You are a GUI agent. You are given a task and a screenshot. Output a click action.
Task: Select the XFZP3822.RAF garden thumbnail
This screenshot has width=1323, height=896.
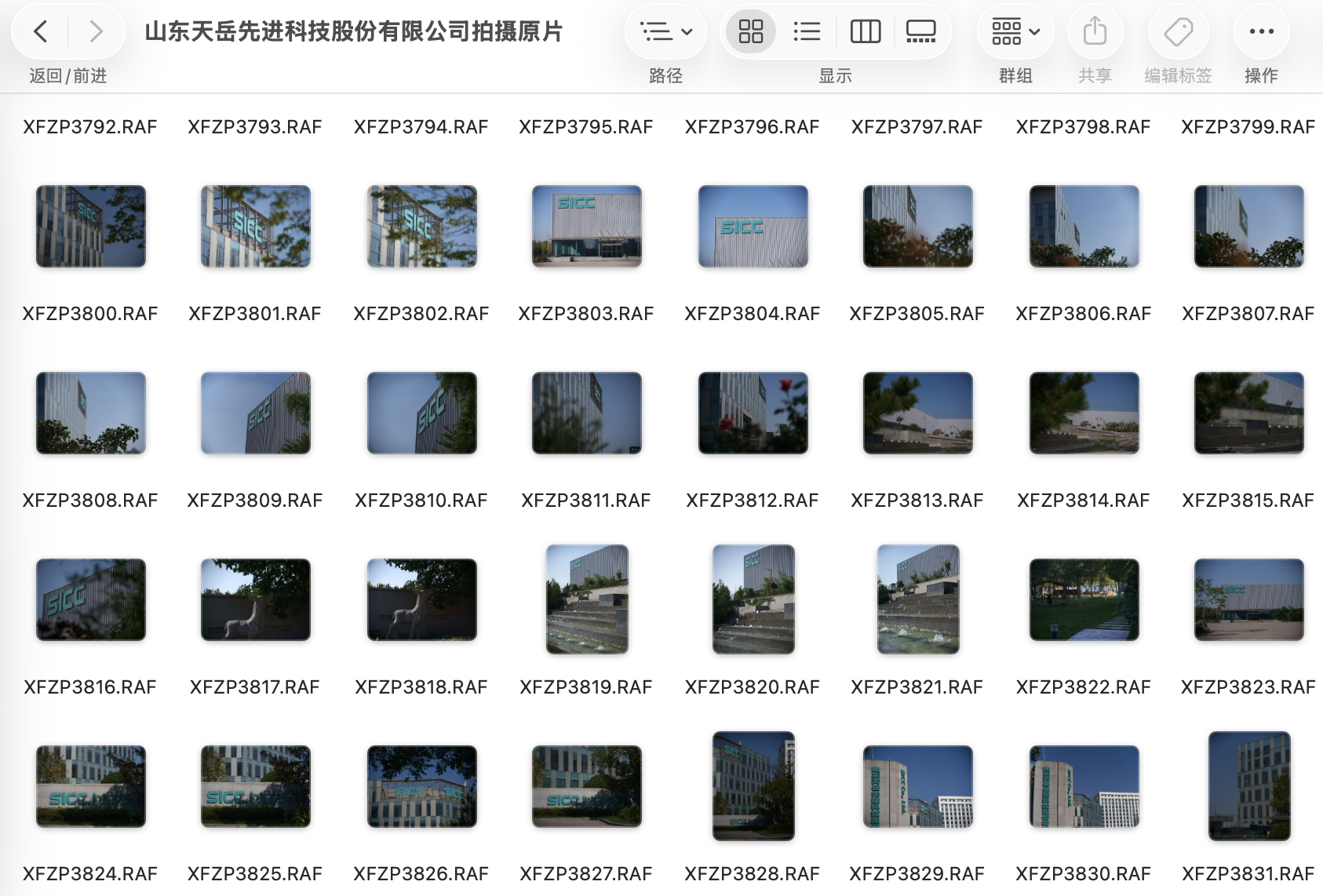[1084, 600]
